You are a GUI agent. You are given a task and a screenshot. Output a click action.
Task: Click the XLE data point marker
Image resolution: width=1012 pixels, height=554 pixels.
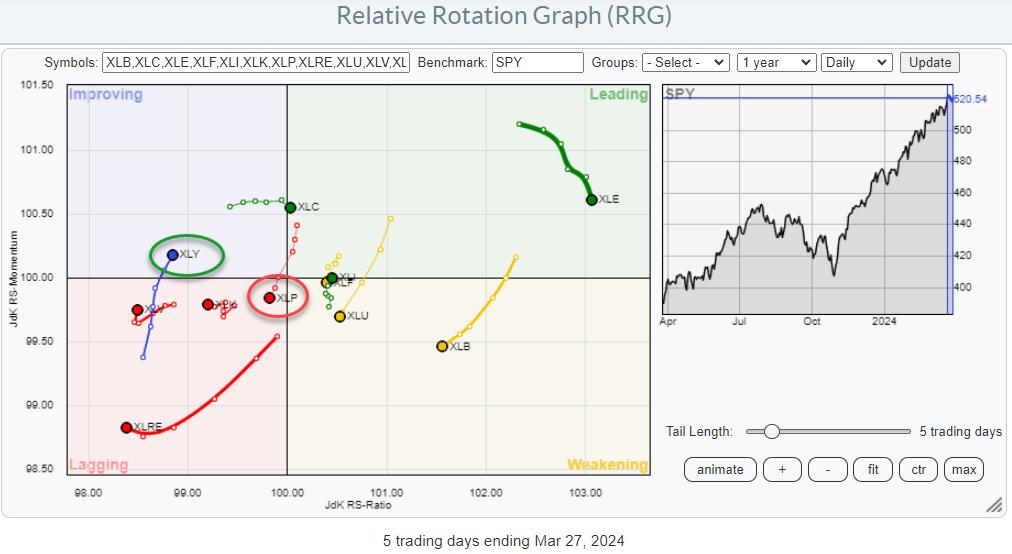pos(591,200)
